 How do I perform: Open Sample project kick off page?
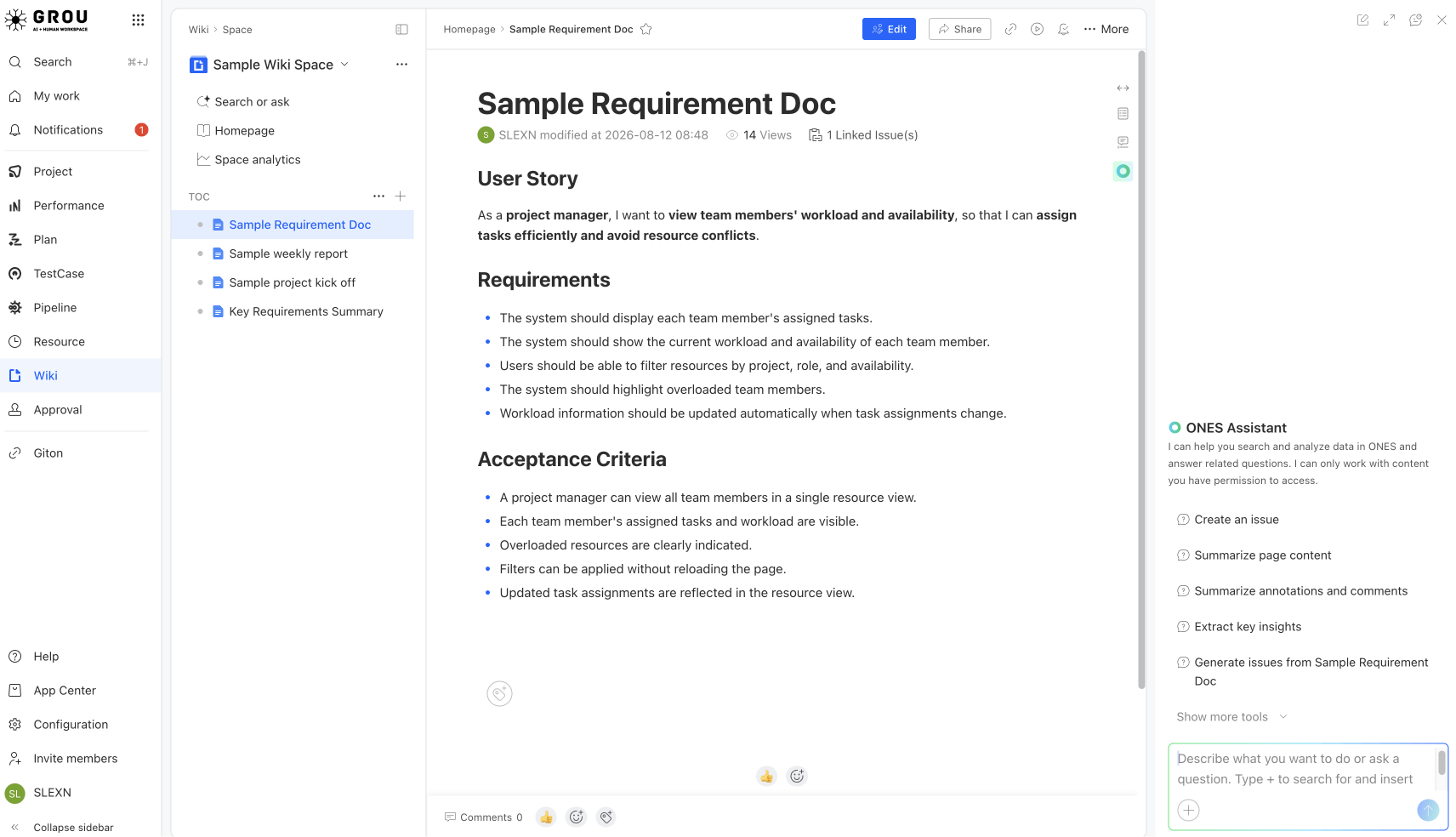coord(293,282)
